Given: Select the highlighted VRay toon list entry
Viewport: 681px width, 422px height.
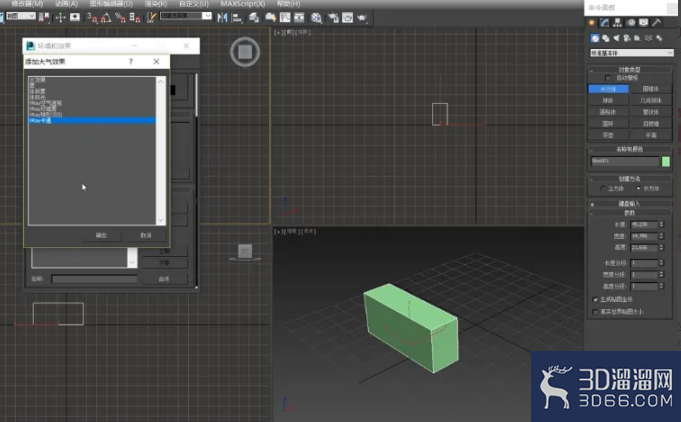Looking at the screenshot, I should pos(92,120).
